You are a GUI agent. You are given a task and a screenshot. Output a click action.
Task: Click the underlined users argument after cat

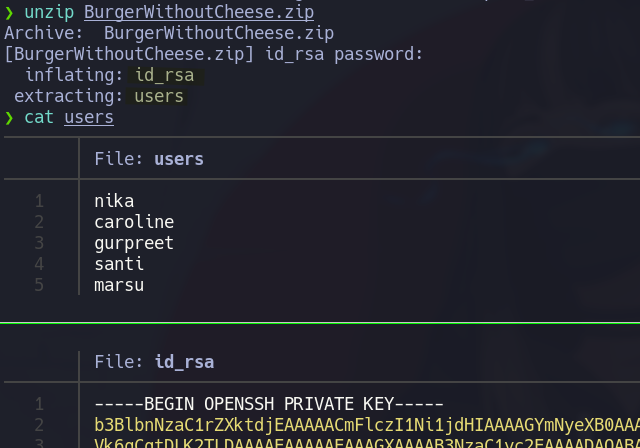coord(89,117)
